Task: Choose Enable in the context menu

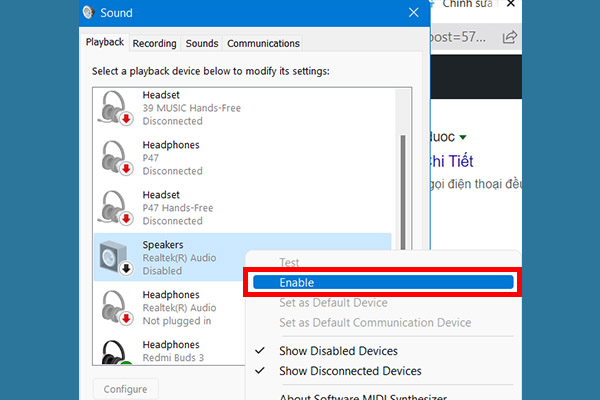Action: pyautogui.click(x=383, y=282)
